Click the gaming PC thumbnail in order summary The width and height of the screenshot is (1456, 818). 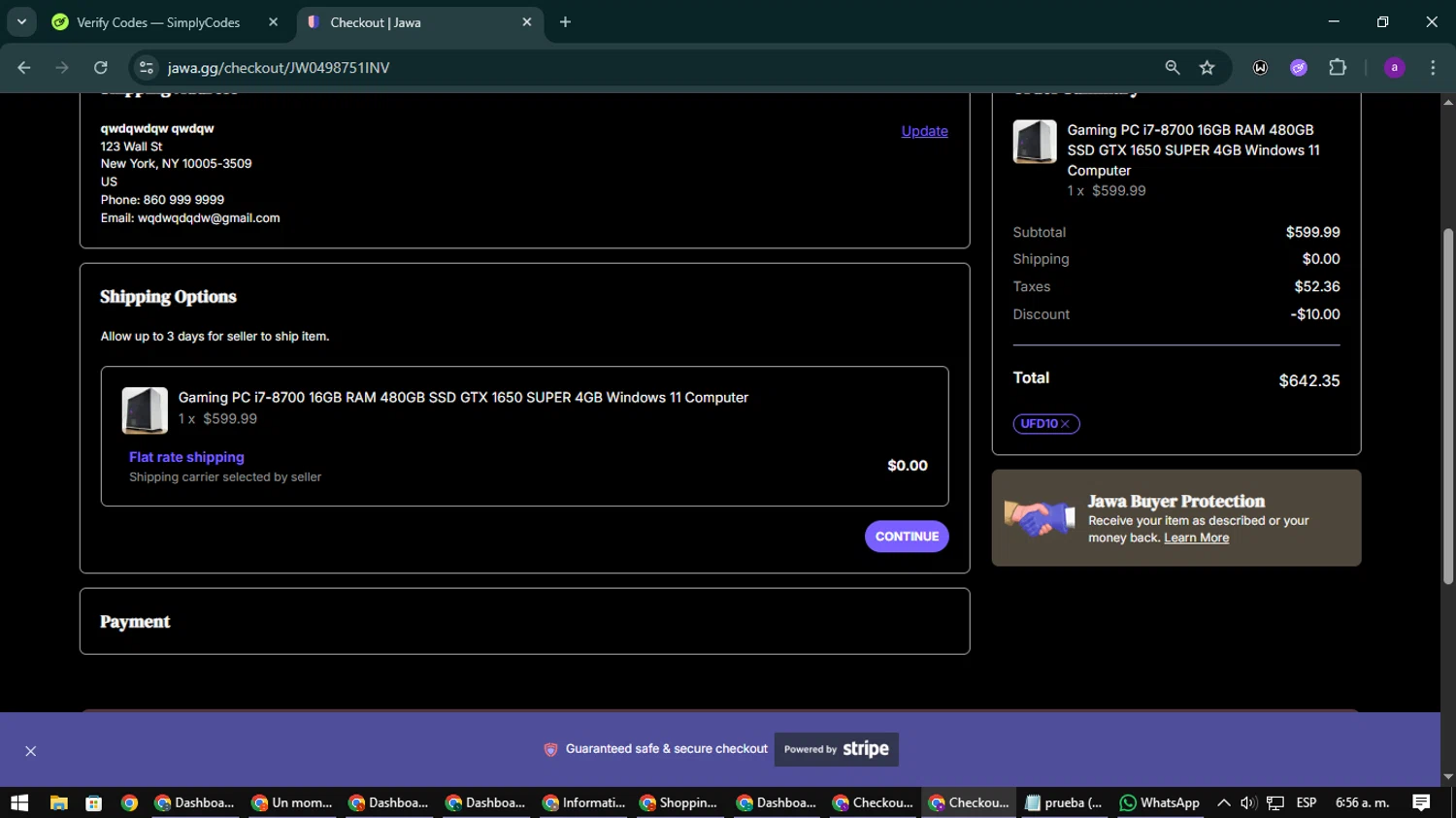(x=1035, y=142)
